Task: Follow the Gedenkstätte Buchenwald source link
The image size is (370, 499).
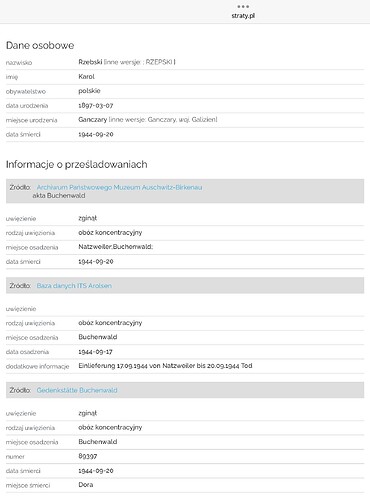Action: 77,390
